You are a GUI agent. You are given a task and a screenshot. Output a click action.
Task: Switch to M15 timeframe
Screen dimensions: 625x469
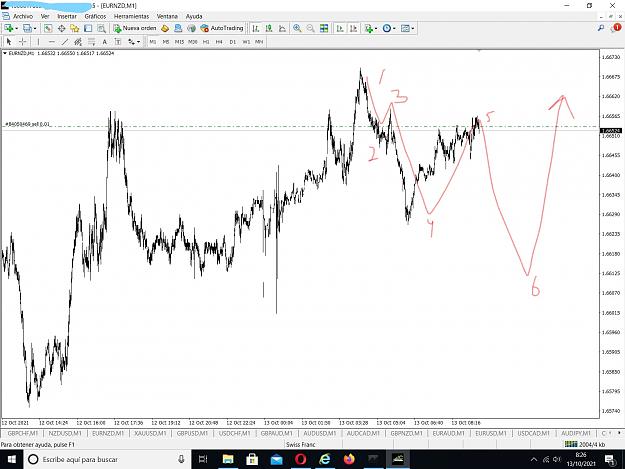pos(179,42)
